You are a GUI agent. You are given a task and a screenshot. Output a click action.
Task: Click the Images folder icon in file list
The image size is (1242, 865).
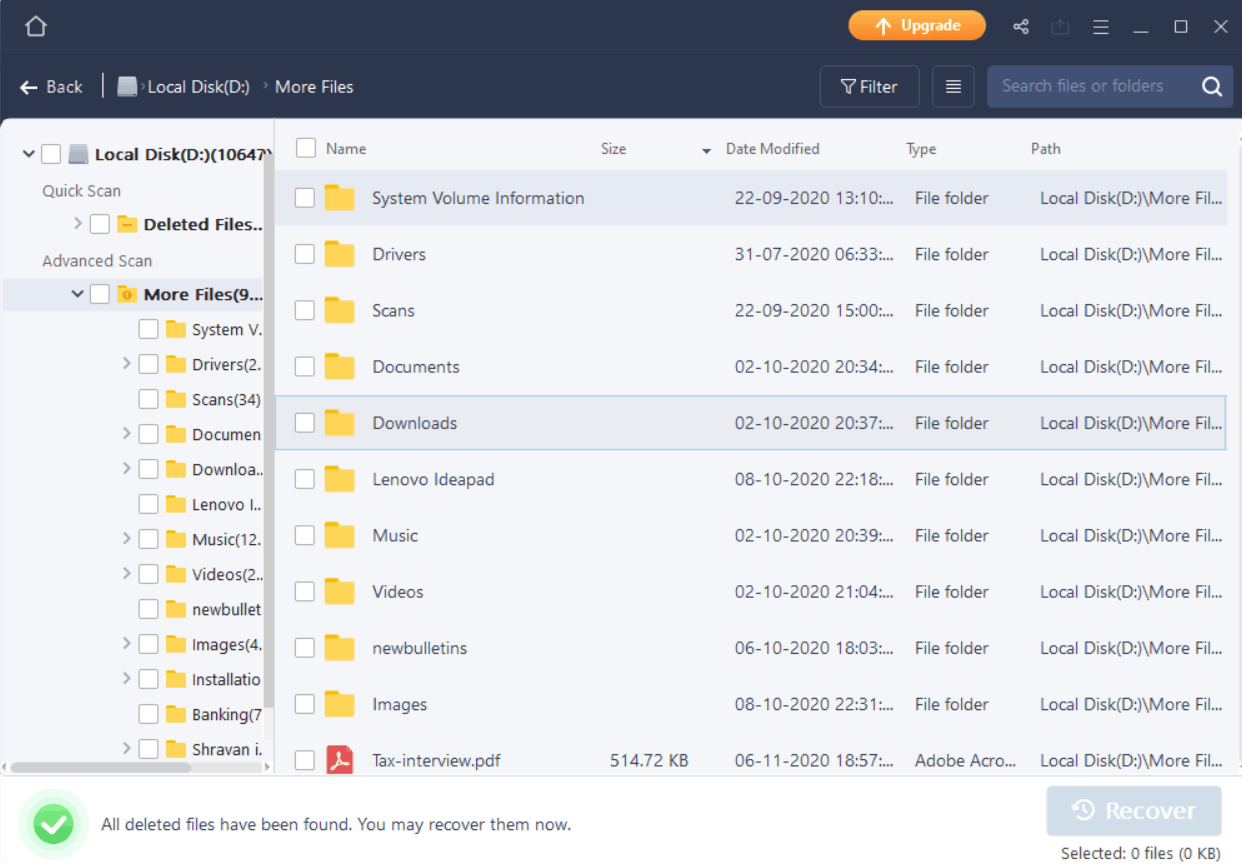(x=340, y=705)
